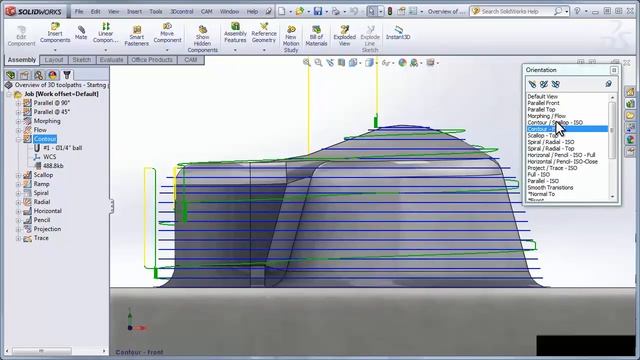This screenshot has width=640, height=360.
Task: Expand the Spiral operation
Action: point(18,193)
